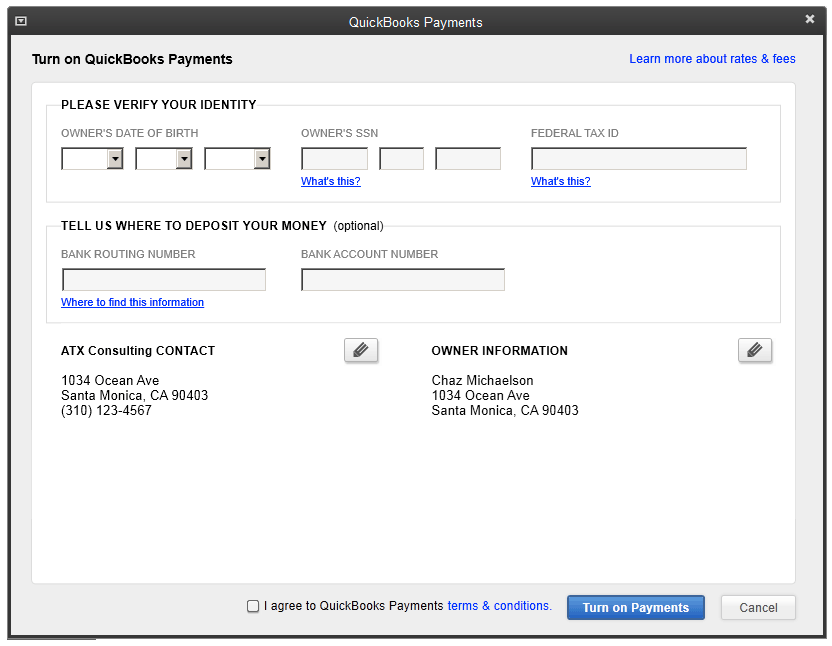The width and height of the screenshot is (832, 646).
Task: View terms & conditions link
Action: click(499, 606)
